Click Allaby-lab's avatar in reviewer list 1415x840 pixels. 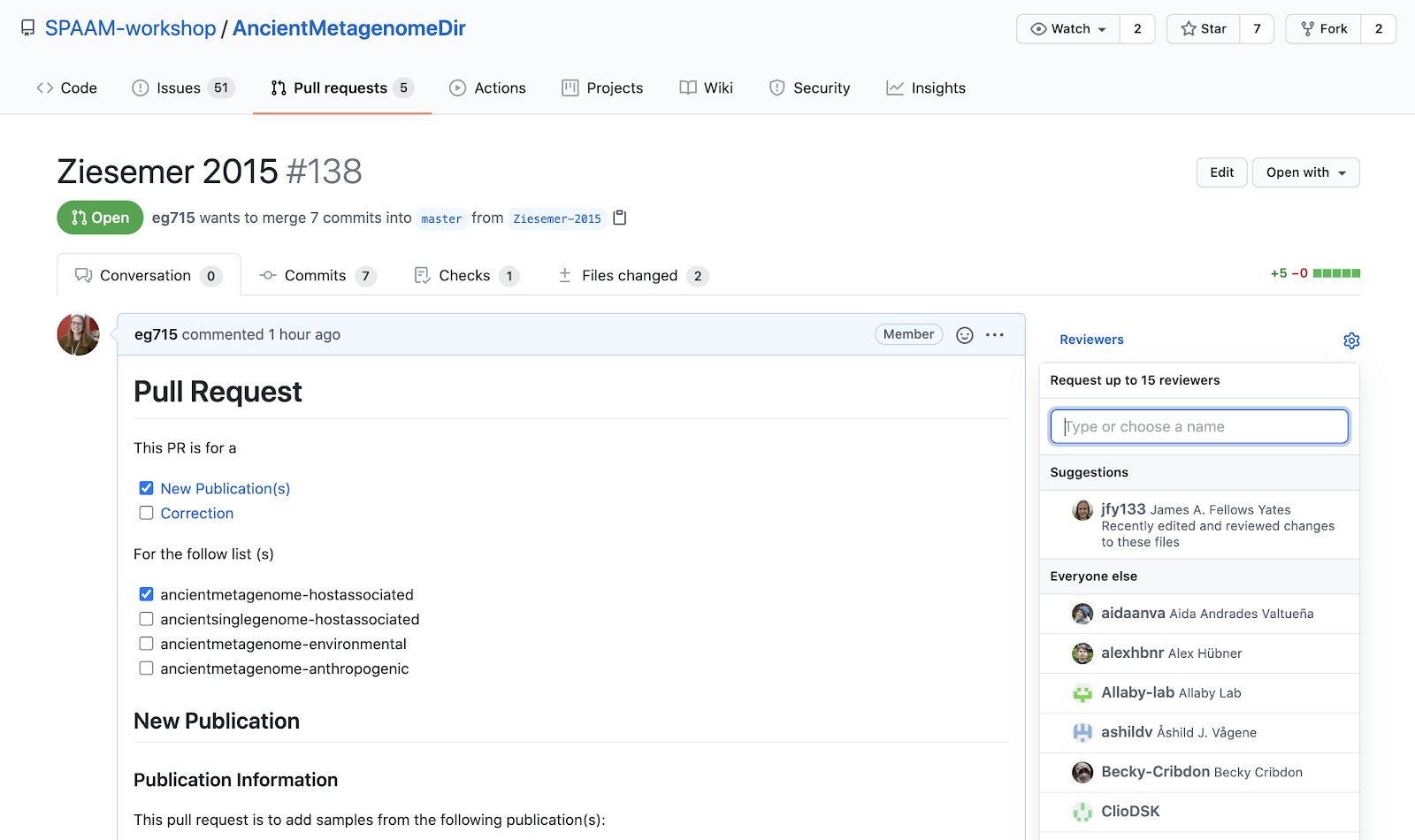1082,693
